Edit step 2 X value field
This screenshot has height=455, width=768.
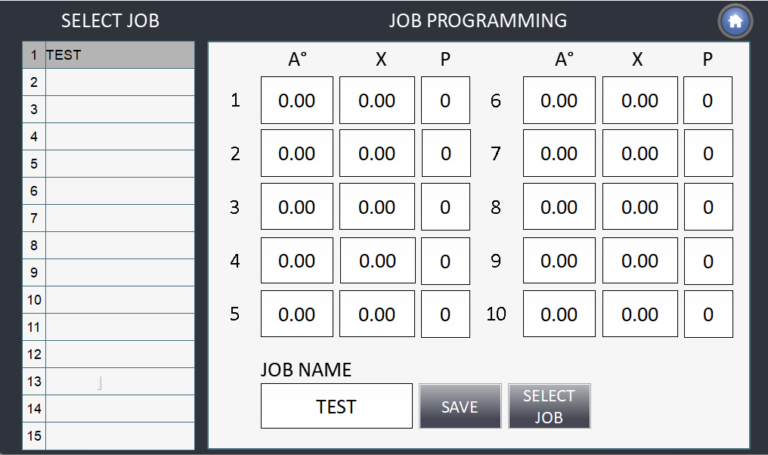point(377,153)
